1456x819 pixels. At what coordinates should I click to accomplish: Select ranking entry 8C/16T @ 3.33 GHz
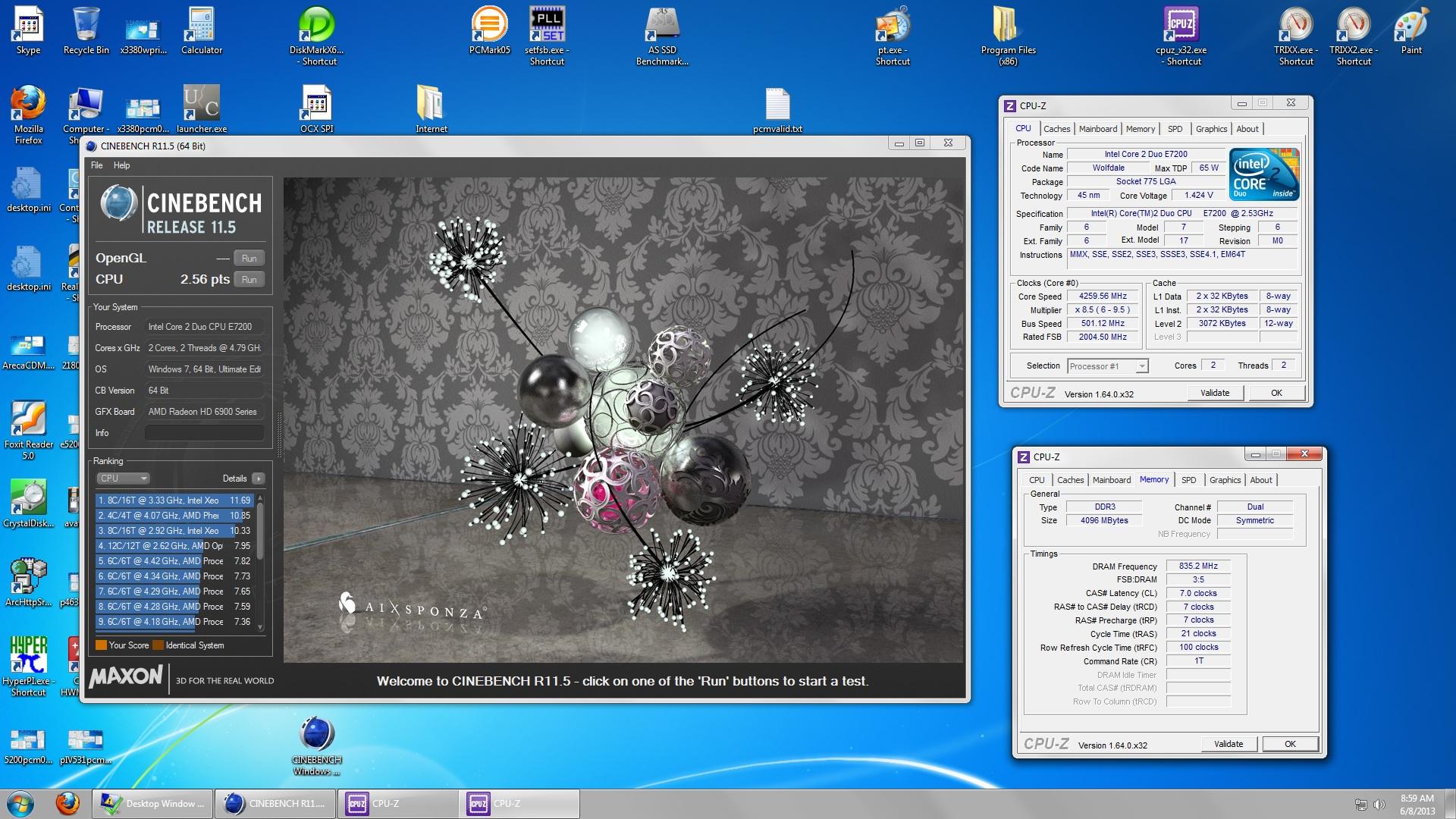tap(174, 500)
